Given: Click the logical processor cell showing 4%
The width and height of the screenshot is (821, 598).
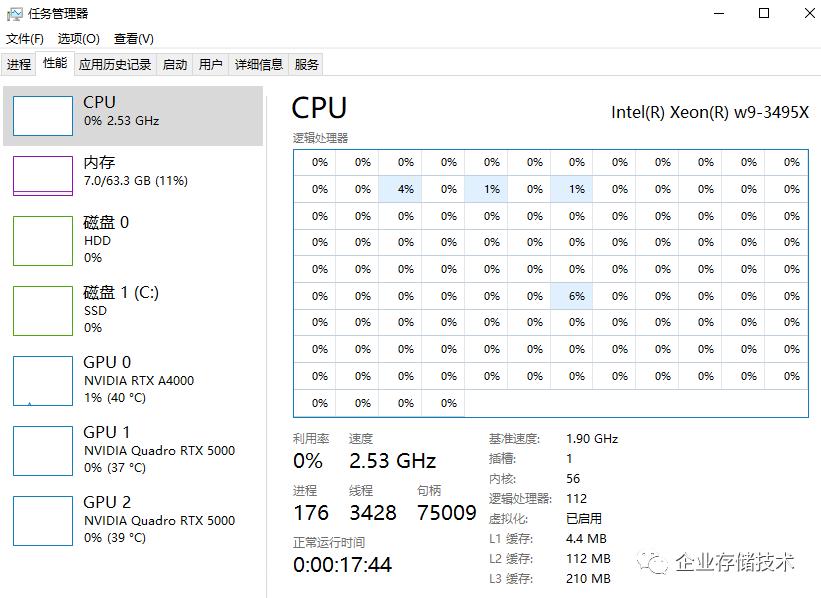Looking at the screenshot, I should [404, 188].
